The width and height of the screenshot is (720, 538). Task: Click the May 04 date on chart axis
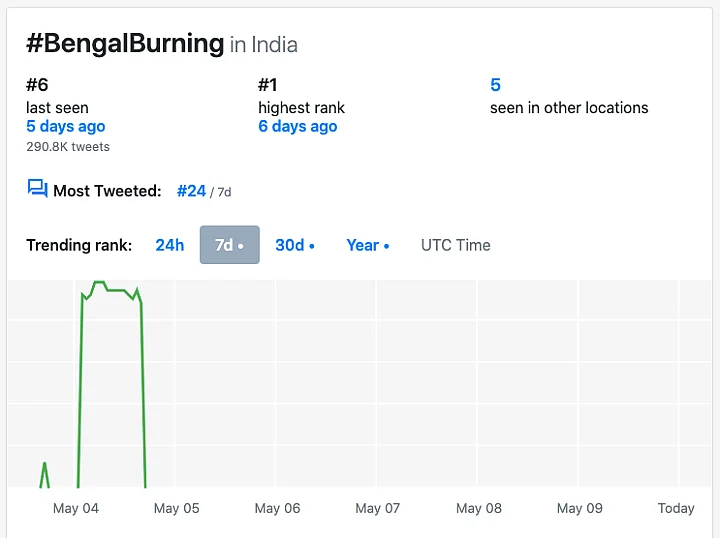coord(76,508)
